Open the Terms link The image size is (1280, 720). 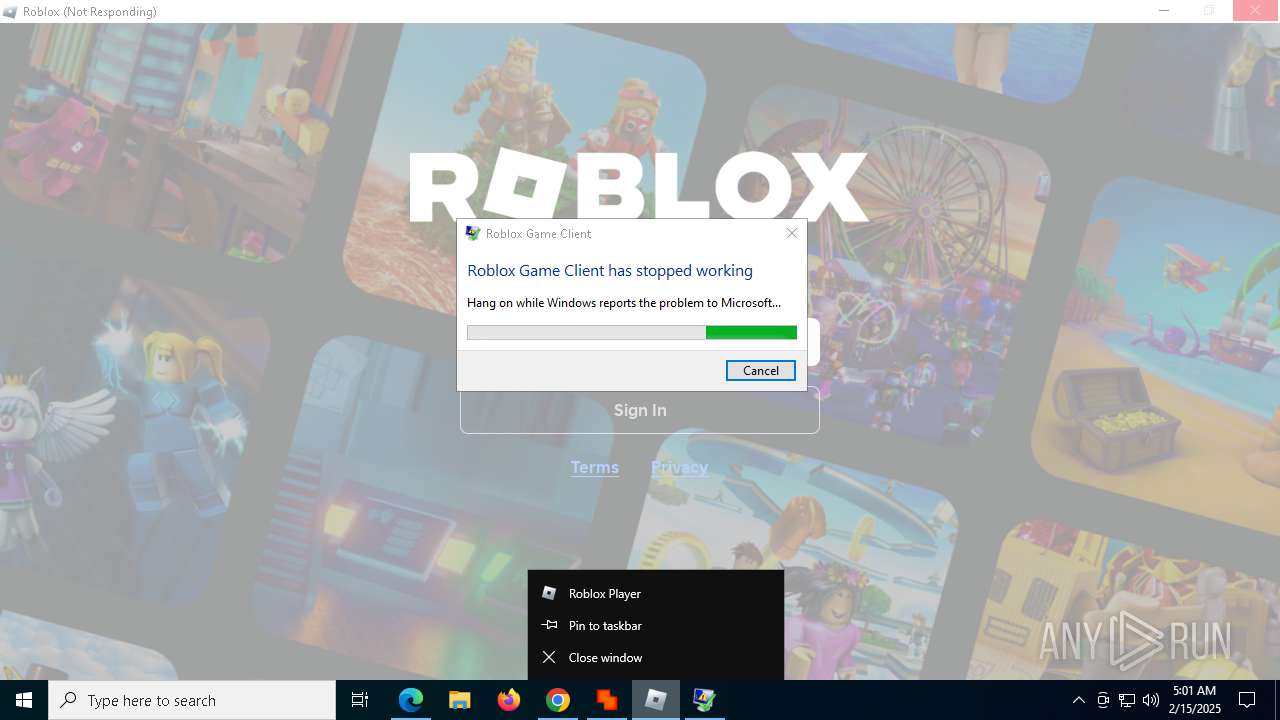tap(595, 467)
